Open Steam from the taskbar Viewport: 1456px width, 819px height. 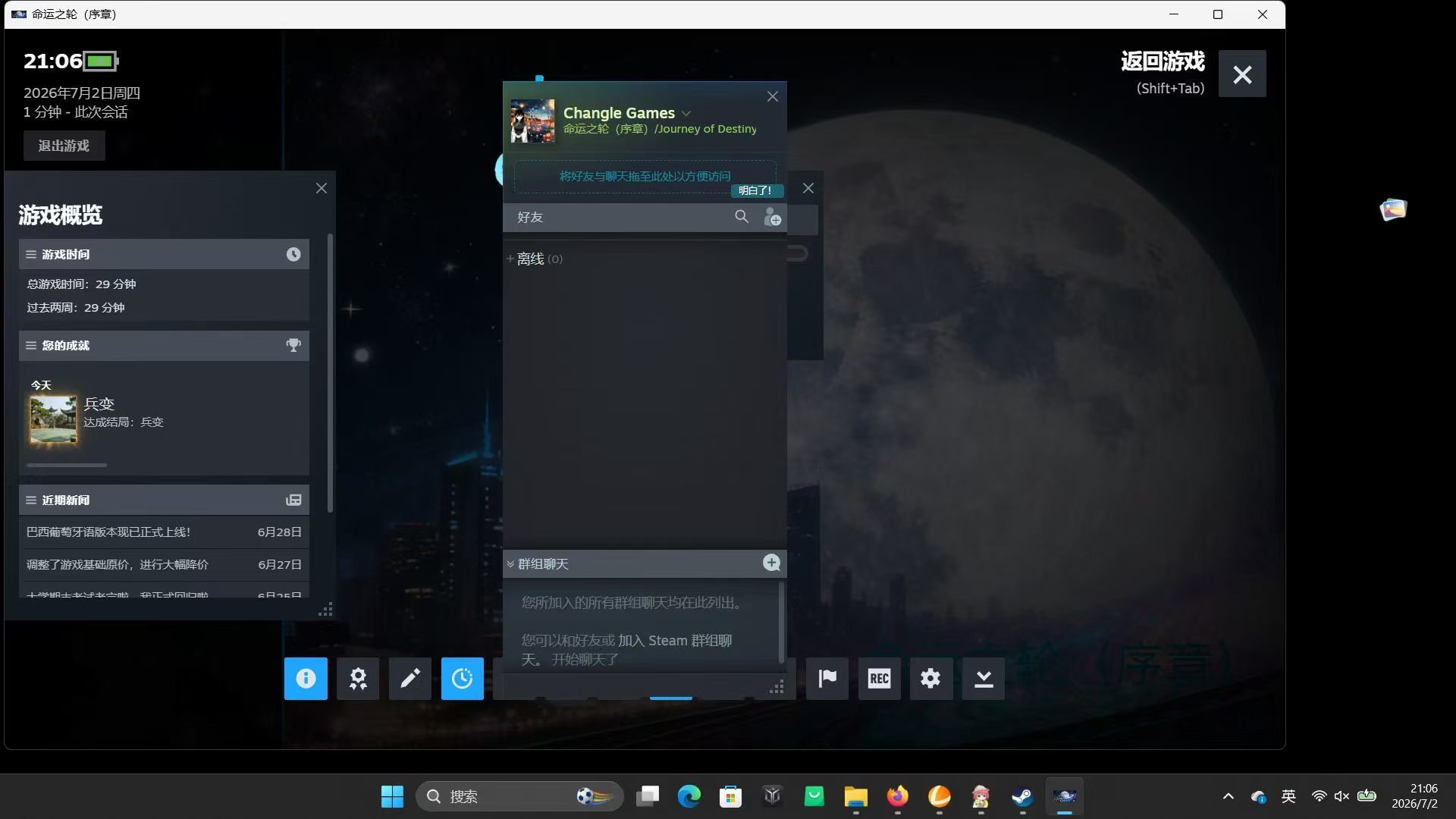pyautogui.click(x=1022, y=796)
